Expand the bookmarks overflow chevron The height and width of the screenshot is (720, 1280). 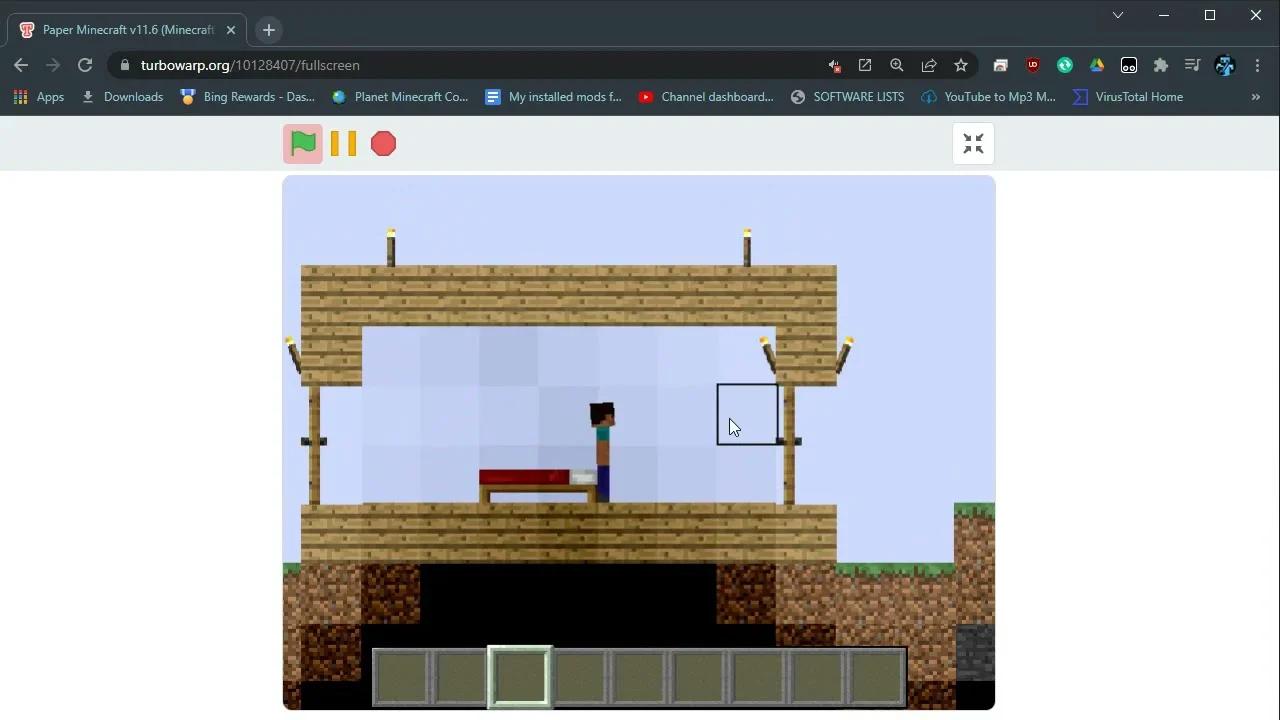[1256, 97]
